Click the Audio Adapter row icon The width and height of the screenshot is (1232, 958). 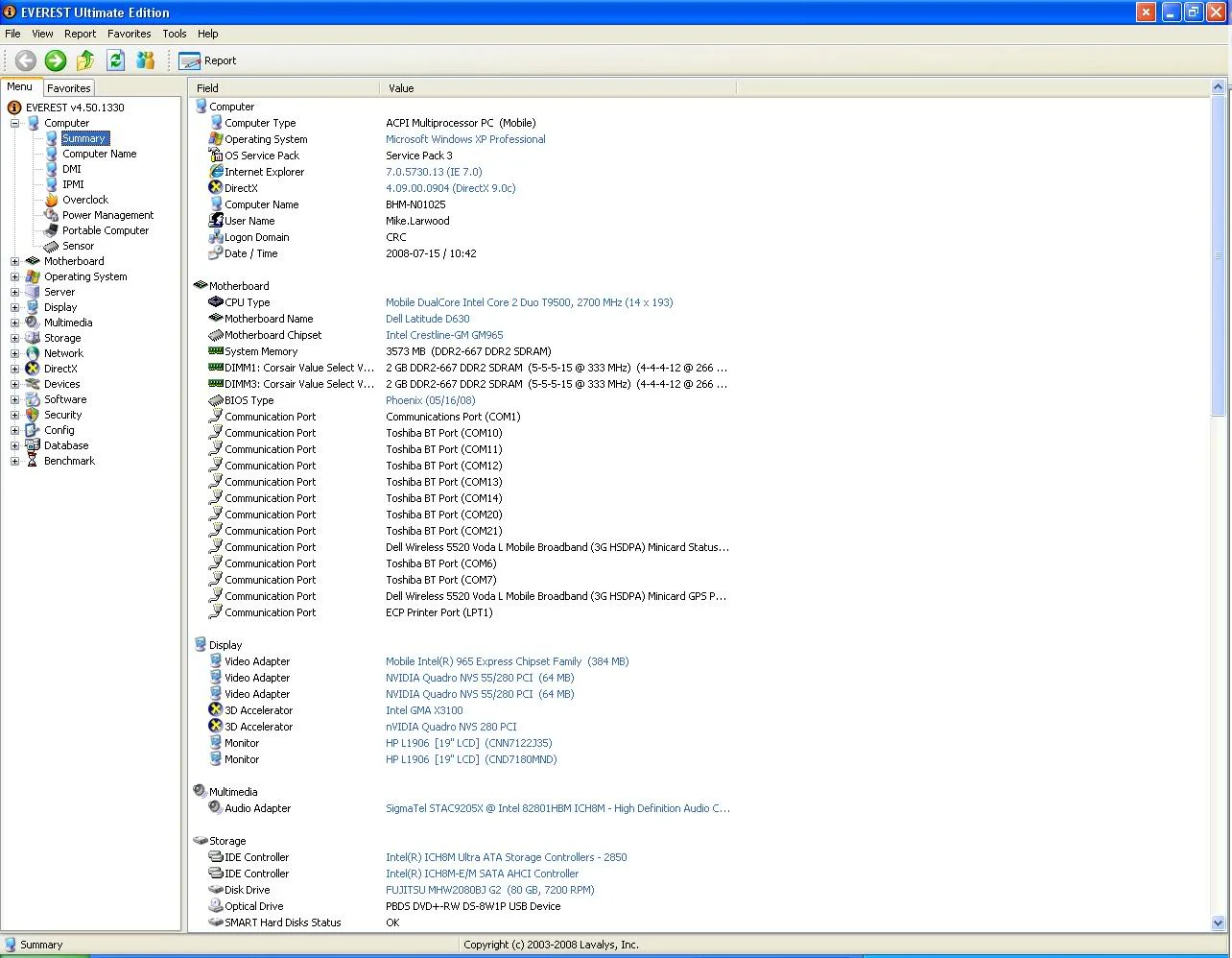pos(216,808)
